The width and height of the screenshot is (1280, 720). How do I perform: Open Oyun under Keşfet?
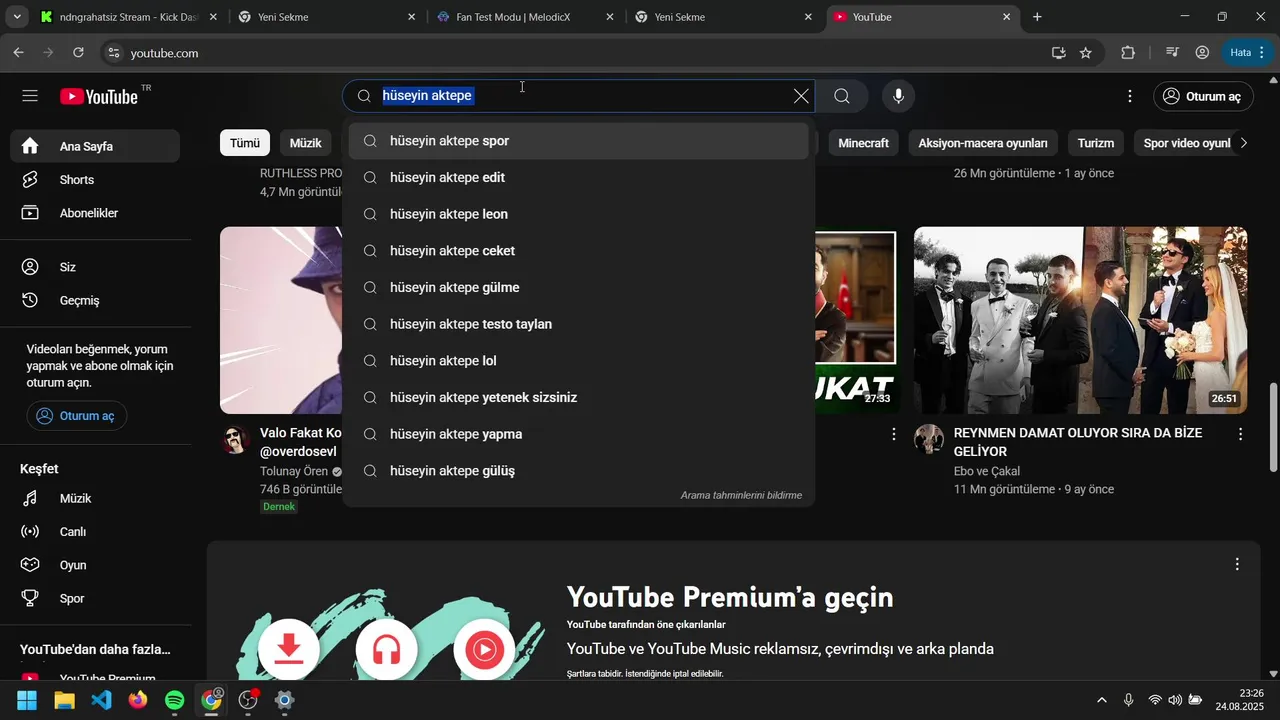96,565
